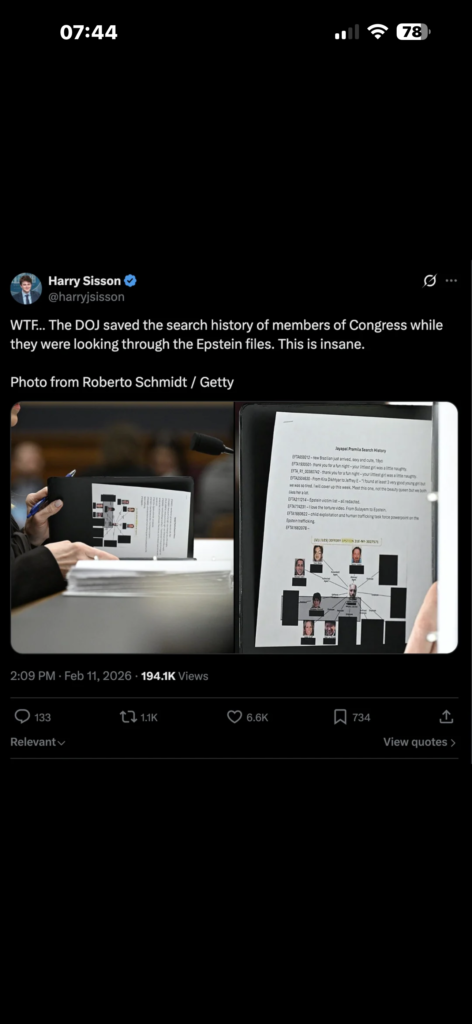
Task: Open the right search history photo
Action: coord(347,528)
